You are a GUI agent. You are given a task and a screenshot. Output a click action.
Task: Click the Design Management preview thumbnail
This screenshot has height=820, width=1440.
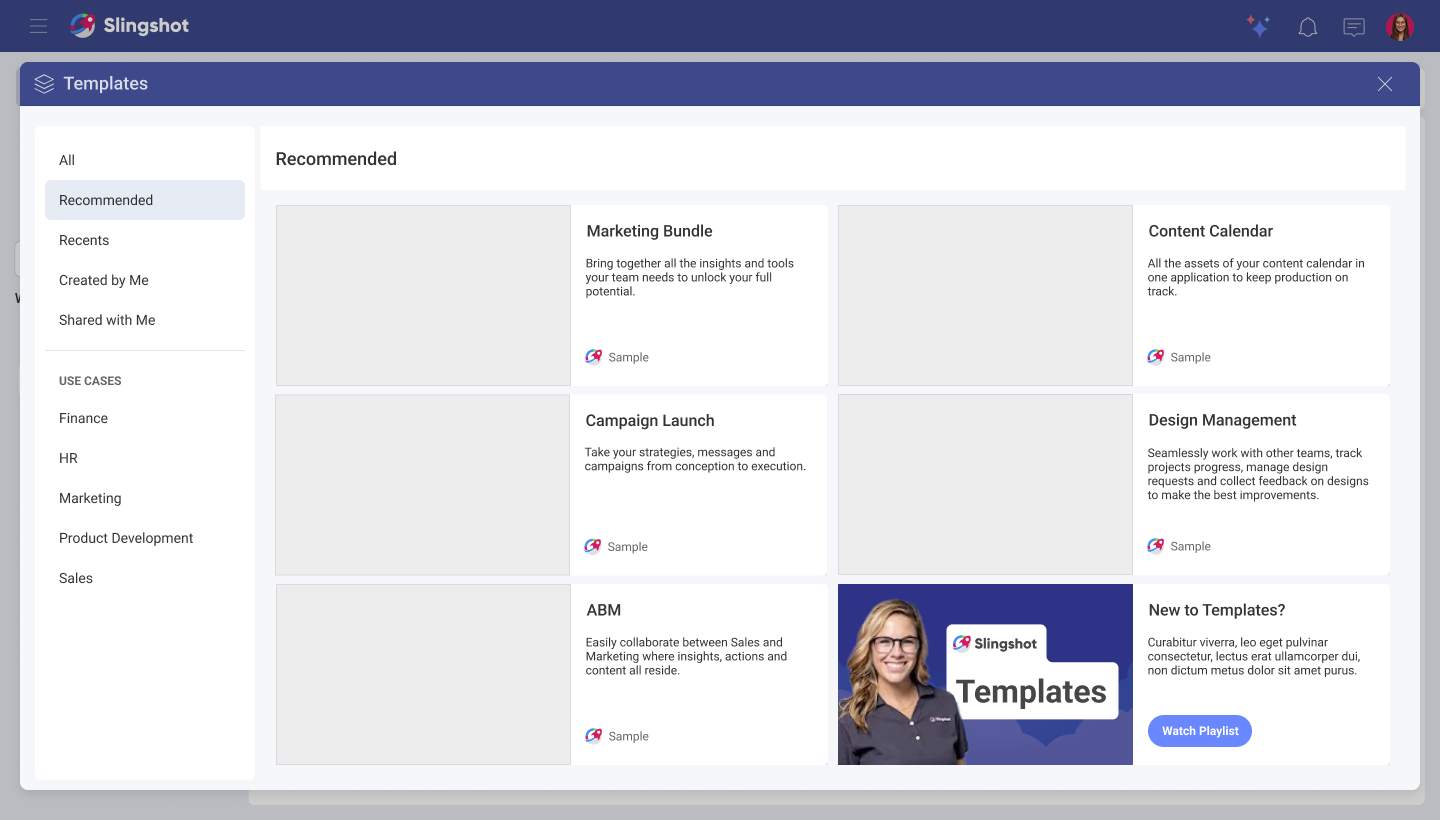click(985, 484)
